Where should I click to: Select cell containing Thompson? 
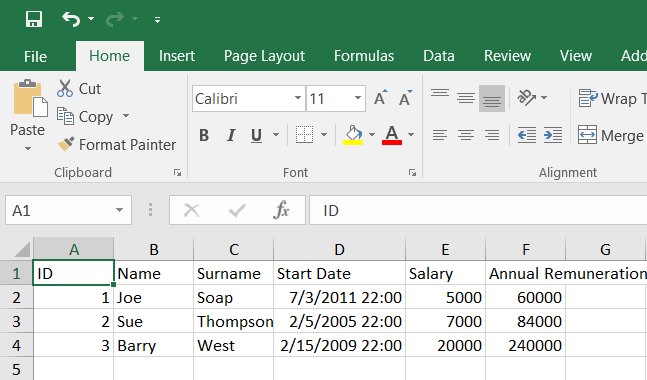(234, 321)
